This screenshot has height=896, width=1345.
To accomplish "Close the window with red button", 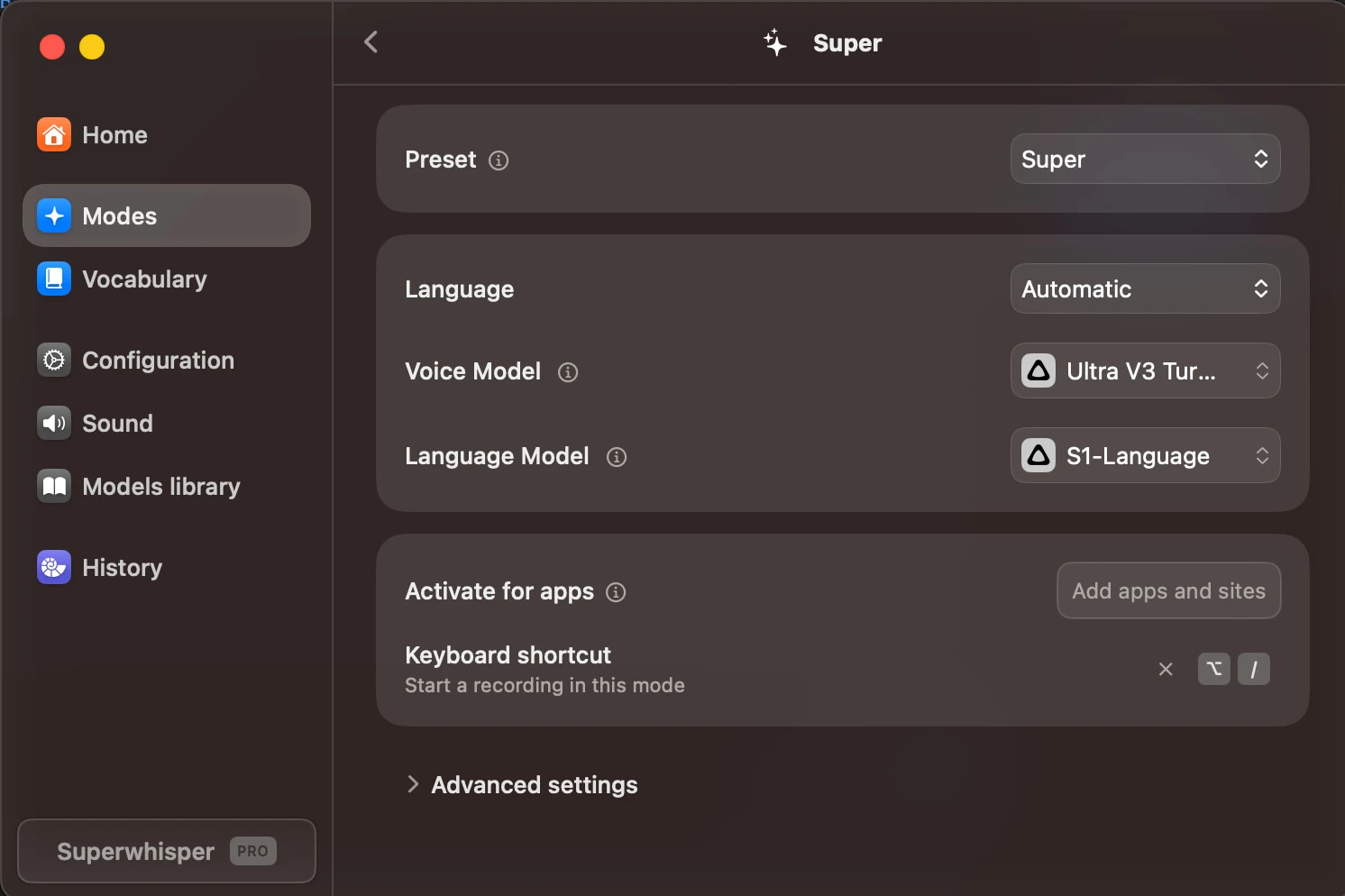I will [52, 47].
